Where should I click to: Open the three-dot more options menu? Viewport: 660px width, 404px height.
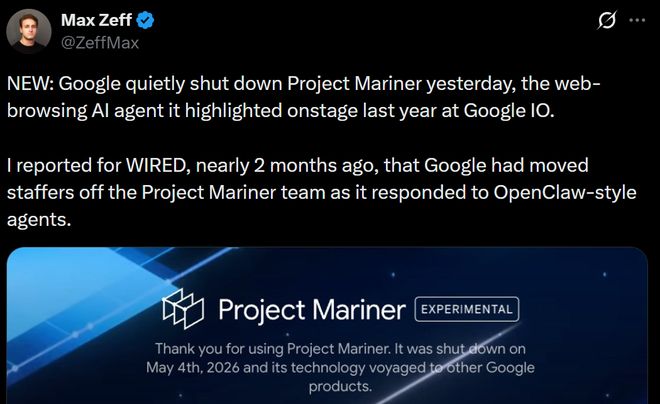coord(637,20)
